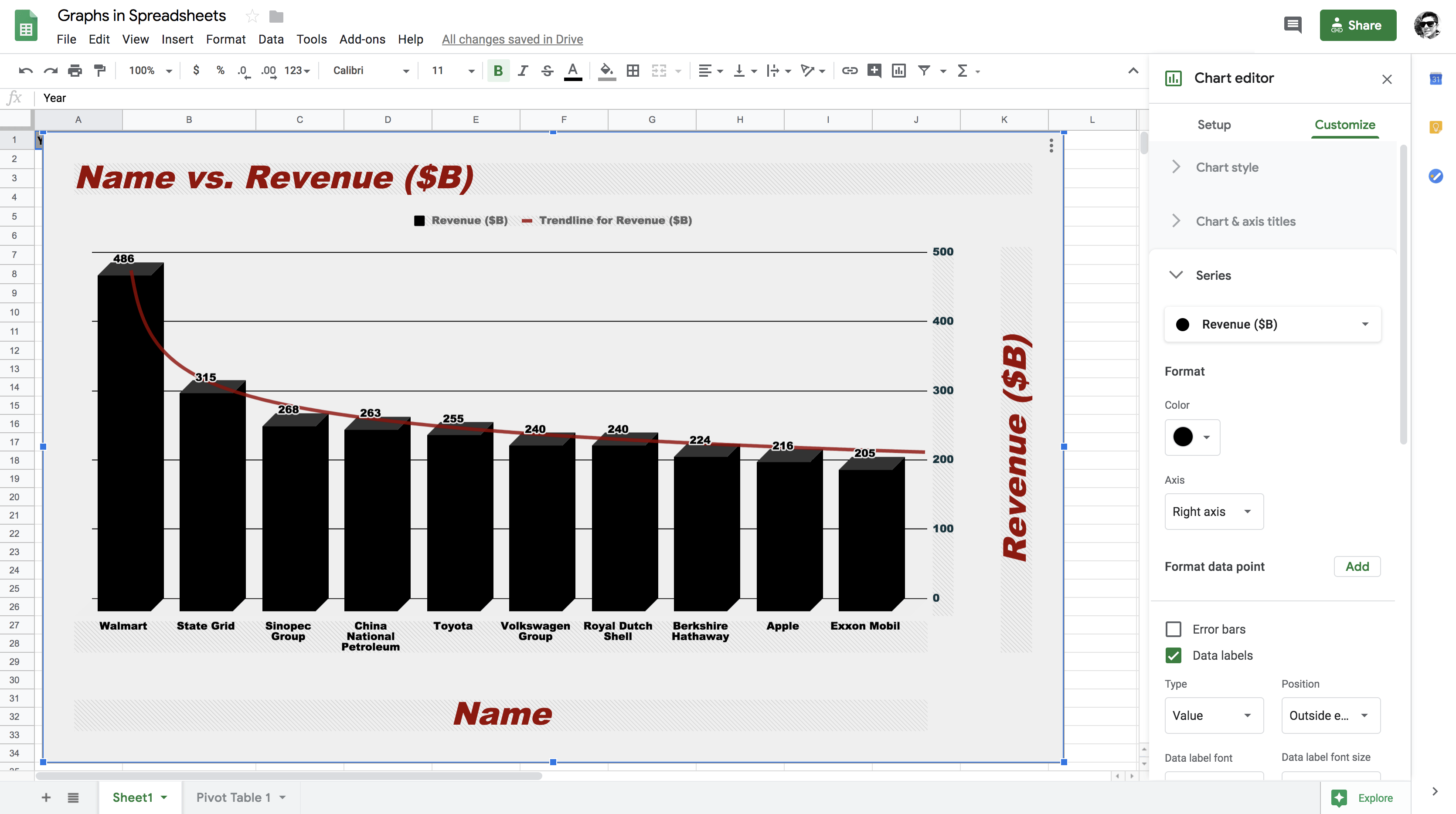Open the zoom 100% dropdown
Screen dimensions: 1456x814
[x=150, y=71]
